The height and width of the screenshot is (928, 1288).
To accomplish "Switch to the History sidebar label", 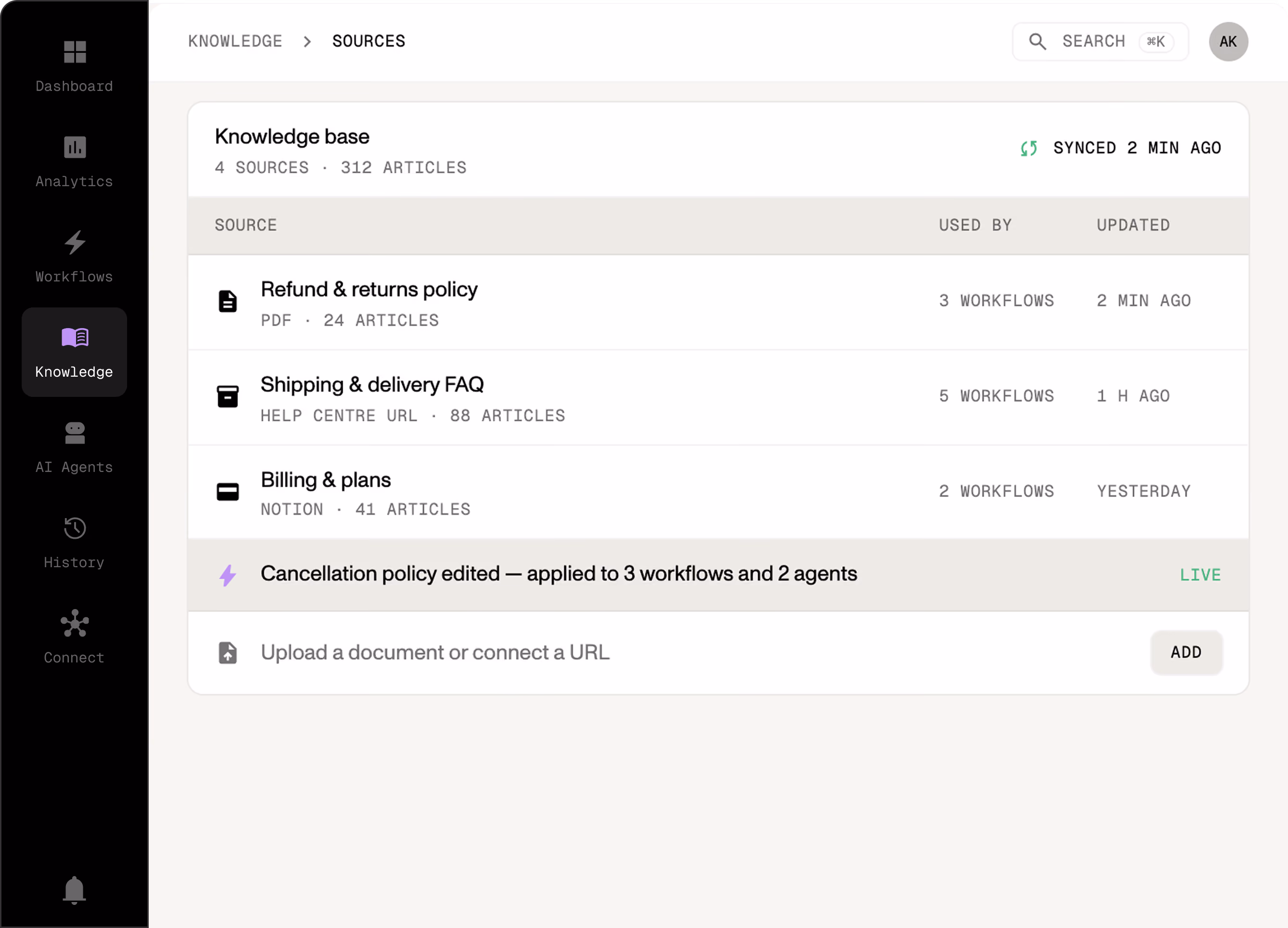I will (75, 562).
